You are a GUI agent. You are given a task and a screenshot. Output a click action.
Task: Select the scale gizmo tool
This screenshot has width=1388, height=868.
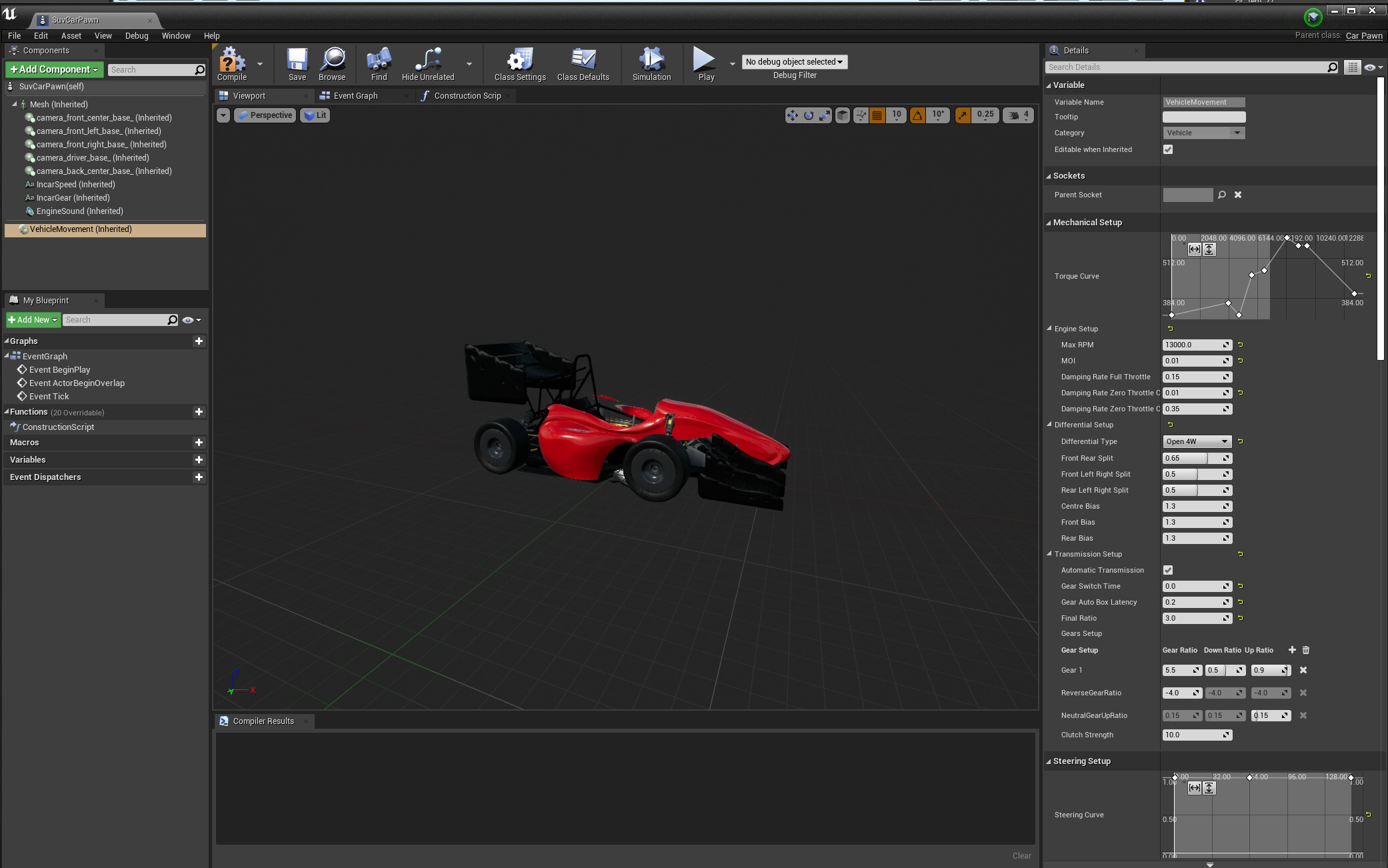pyautogui.click(x=825, y=115)
